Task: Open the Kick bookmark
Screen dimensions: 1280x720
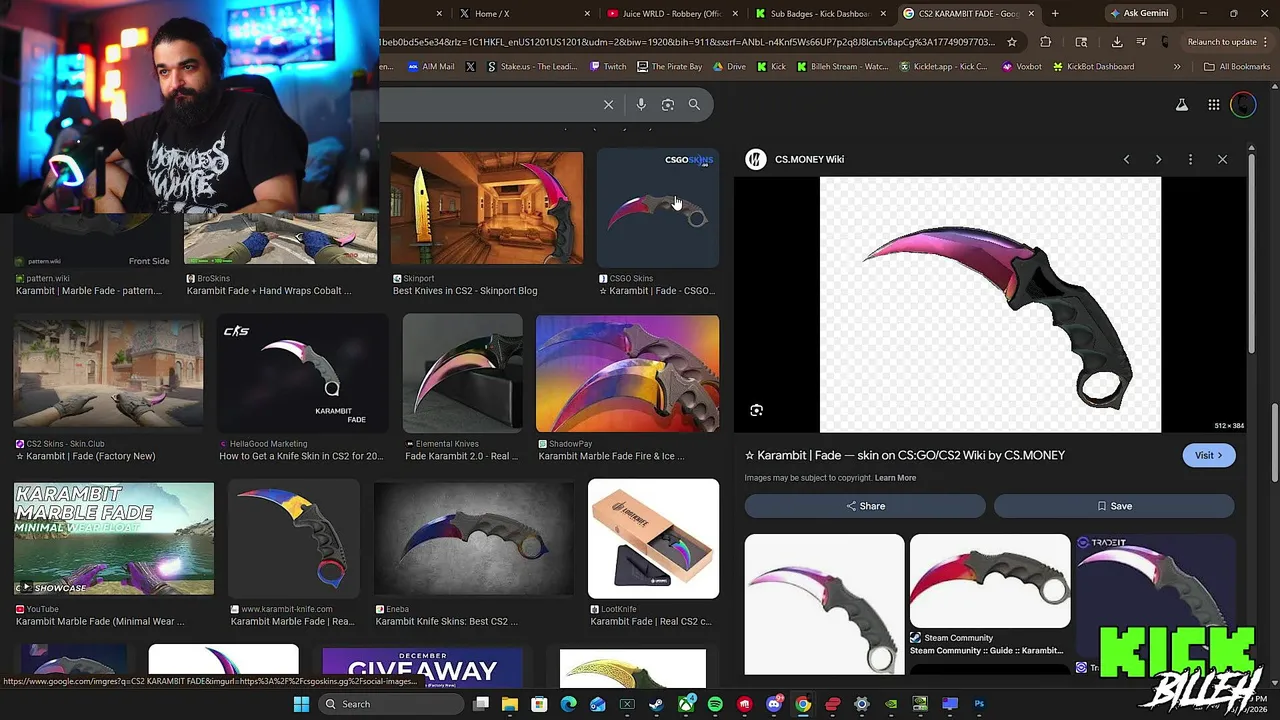Action: 771,67
